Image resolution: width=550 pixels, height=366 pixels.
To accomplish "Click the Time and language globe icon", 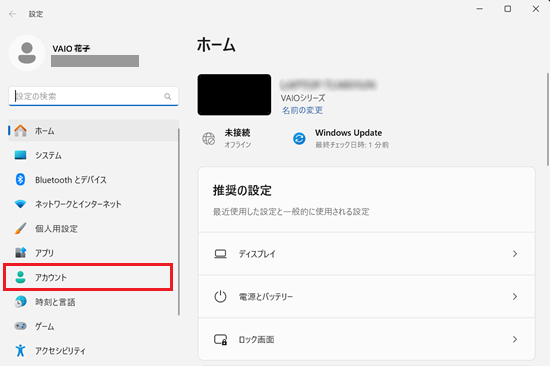I will (20, 301).
